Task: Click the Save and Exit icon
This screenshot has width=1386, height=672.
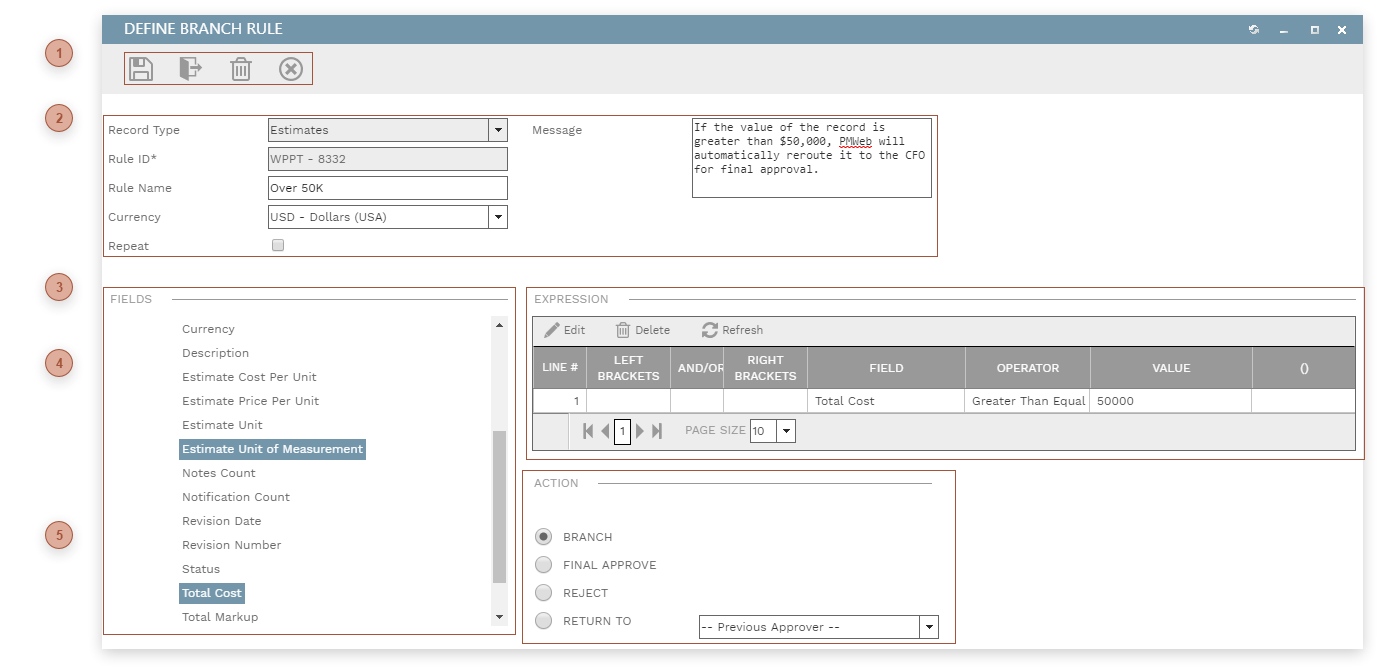Action: click(x=191, y=68)
